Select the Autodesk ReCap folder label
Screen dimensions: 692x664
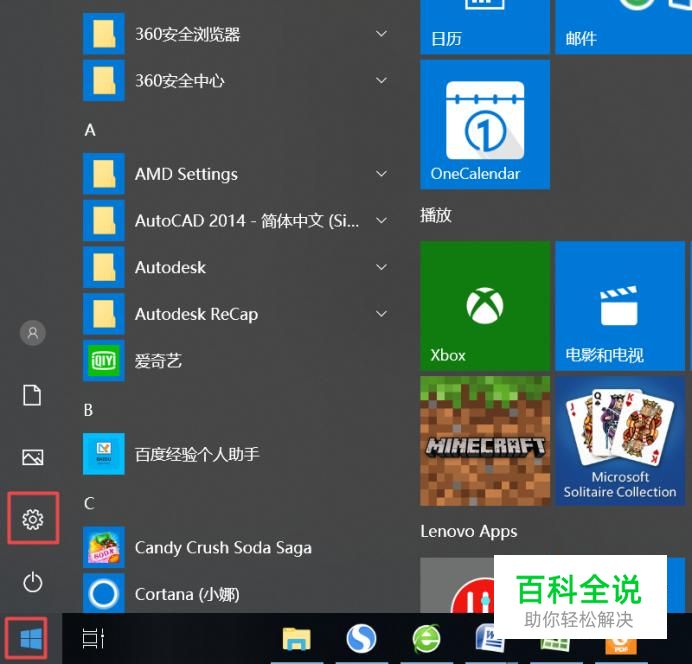tap(196, 314)
